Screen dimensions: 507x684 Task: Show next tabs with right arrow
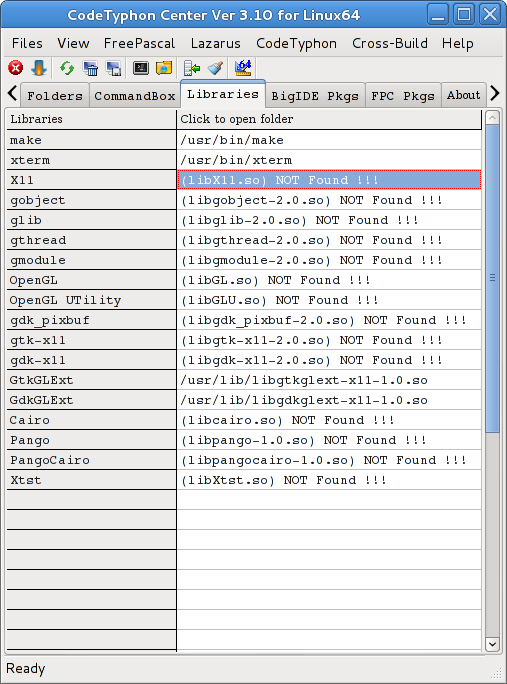(x=495, y=93)
